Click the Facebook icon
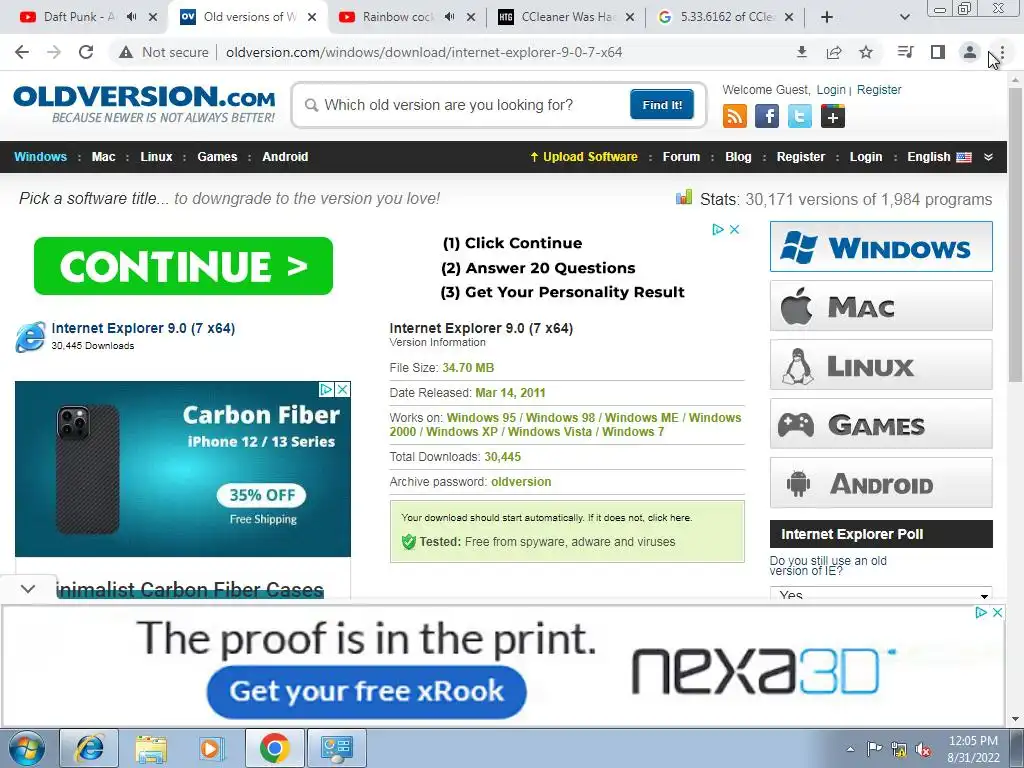 (767, 116)
